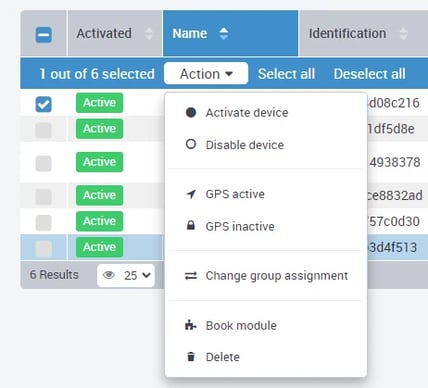This screenshot has width=428, height=388.
Task: Open the 25 results-per-page dropdown
Action: click(126, 275)
